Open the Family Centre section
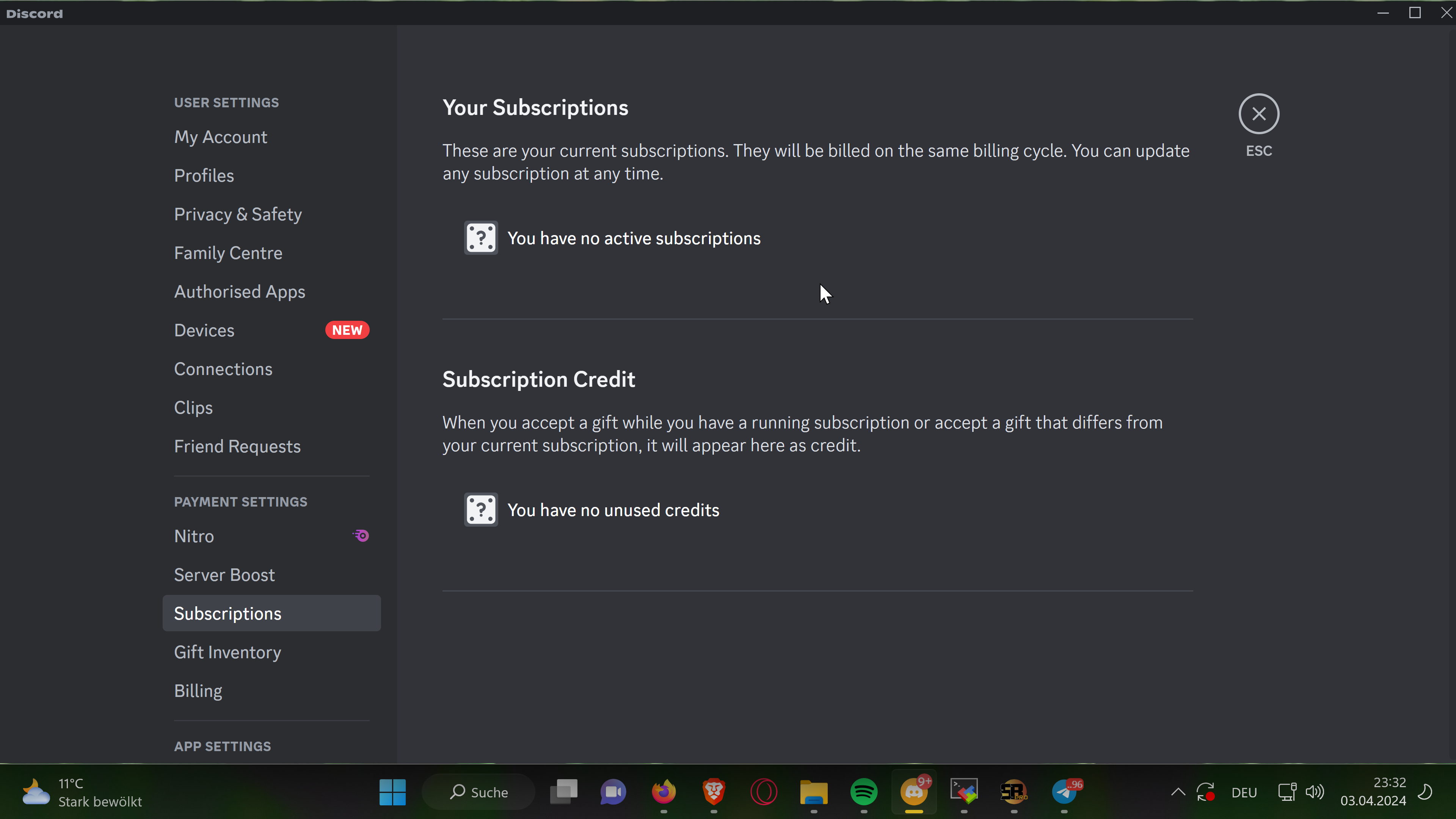 tap(228, 253)
